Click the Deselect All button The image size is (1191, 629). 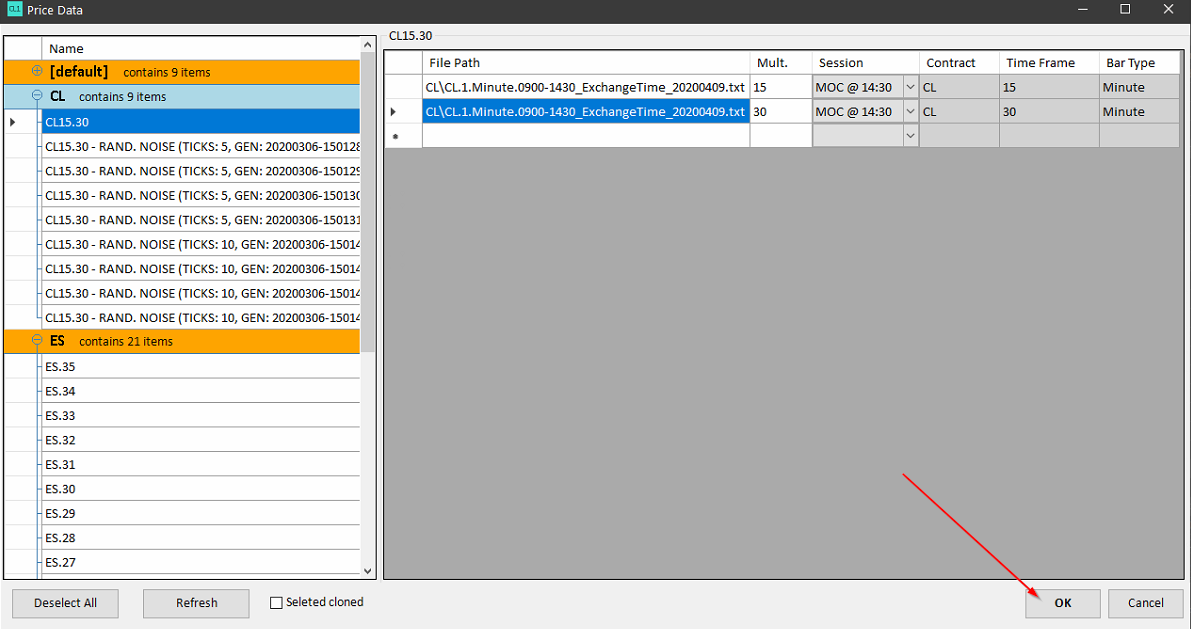[x=65, y=603]
